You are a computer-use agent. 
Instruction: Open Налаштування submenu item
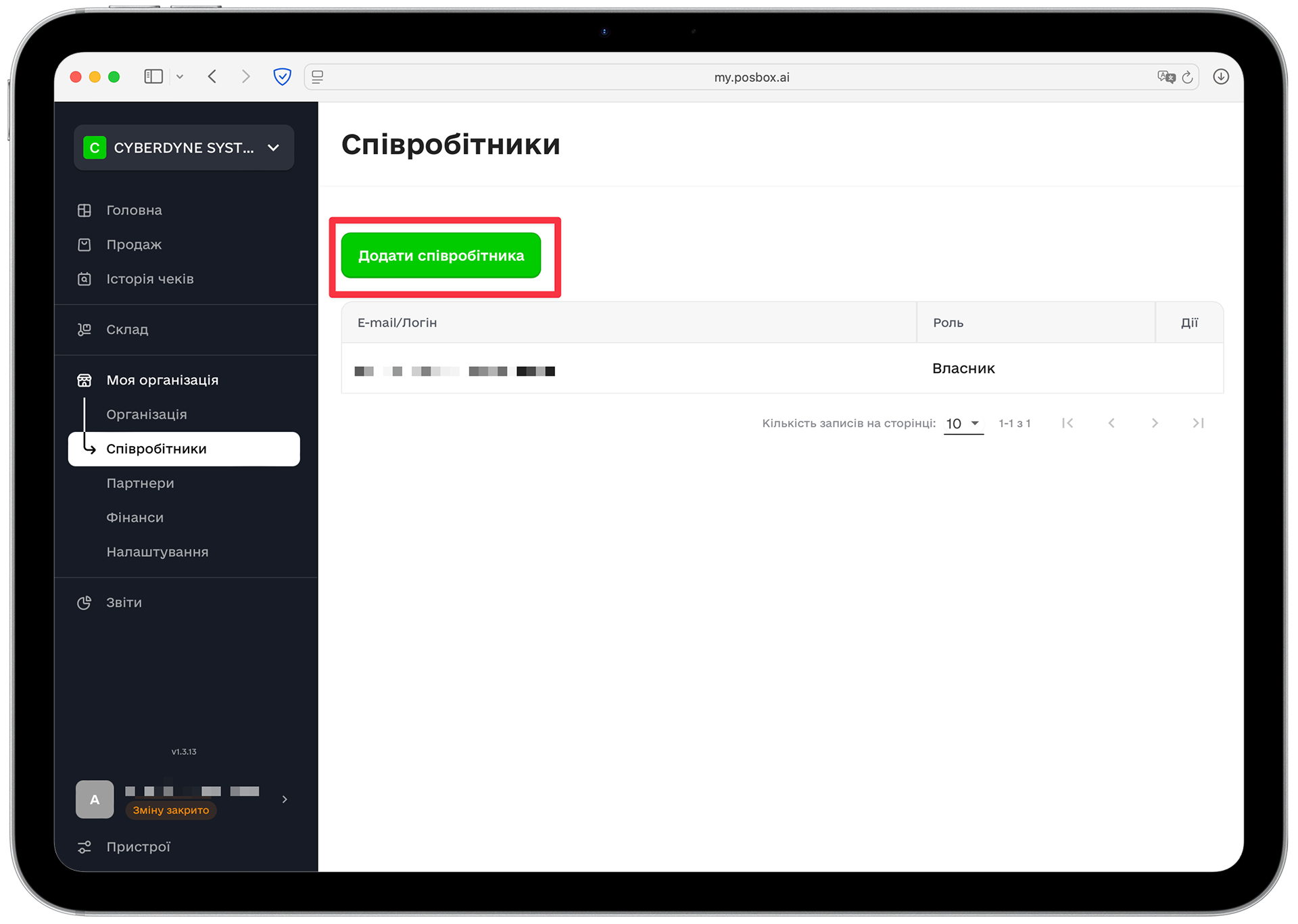157,552
